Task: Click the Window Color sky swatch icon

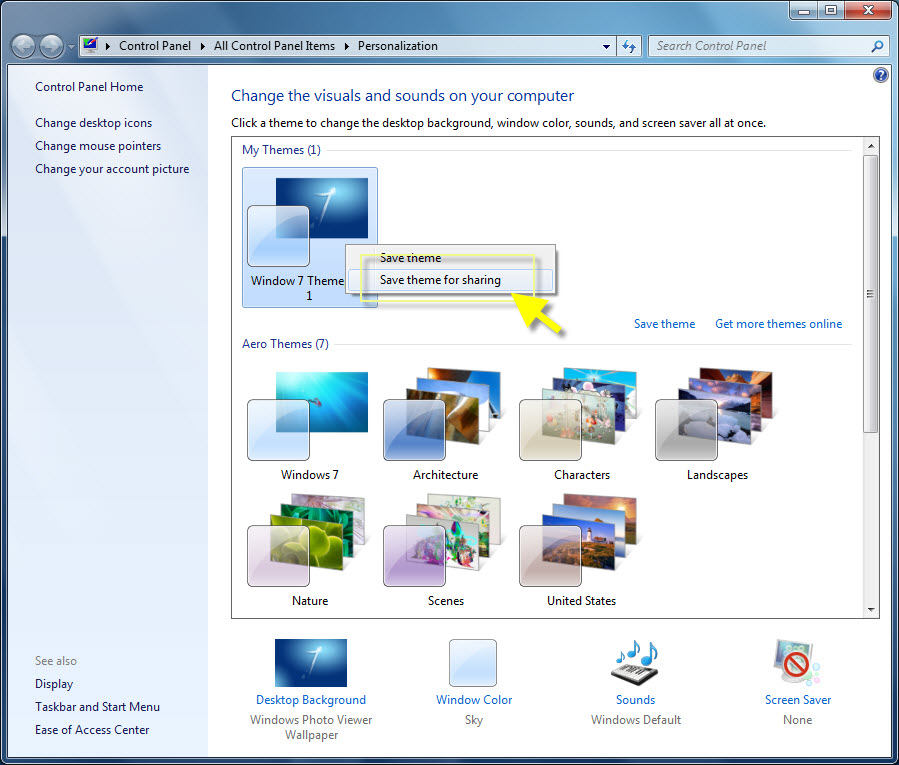Action: point(473,663)
